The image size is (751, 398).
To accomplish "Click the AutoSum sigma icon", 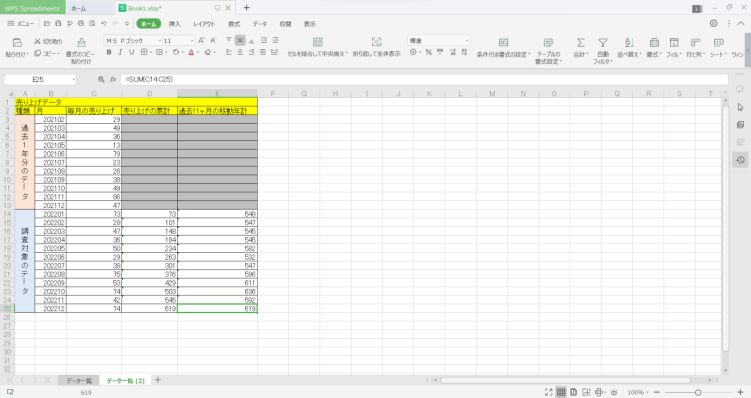I will [580, 43].
